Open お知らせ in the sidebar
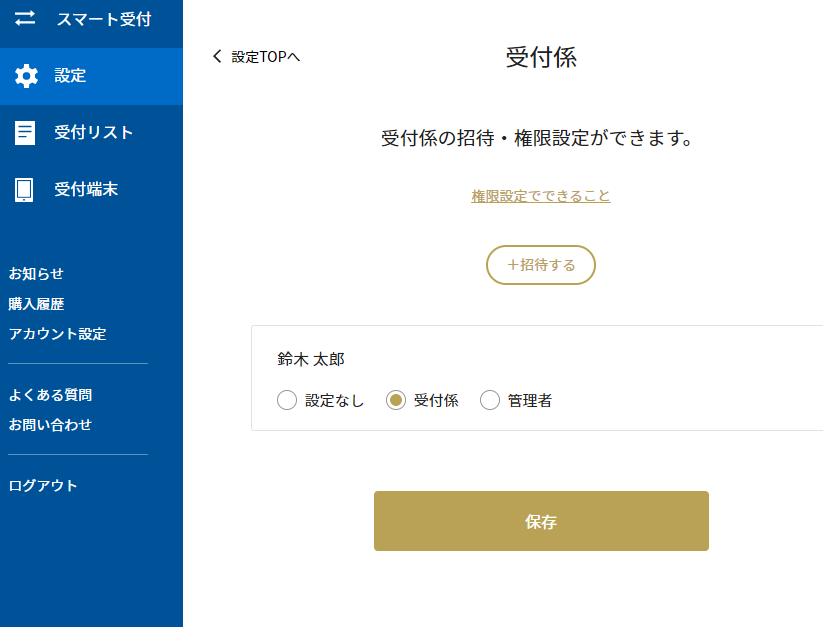The image size is (823, 627). point(36,273)
